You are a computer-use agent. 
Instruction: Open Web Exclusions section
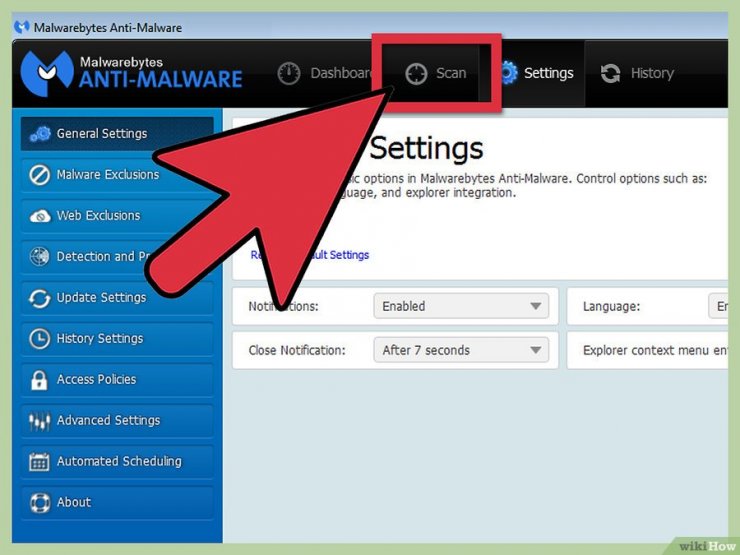pos(117,216)
